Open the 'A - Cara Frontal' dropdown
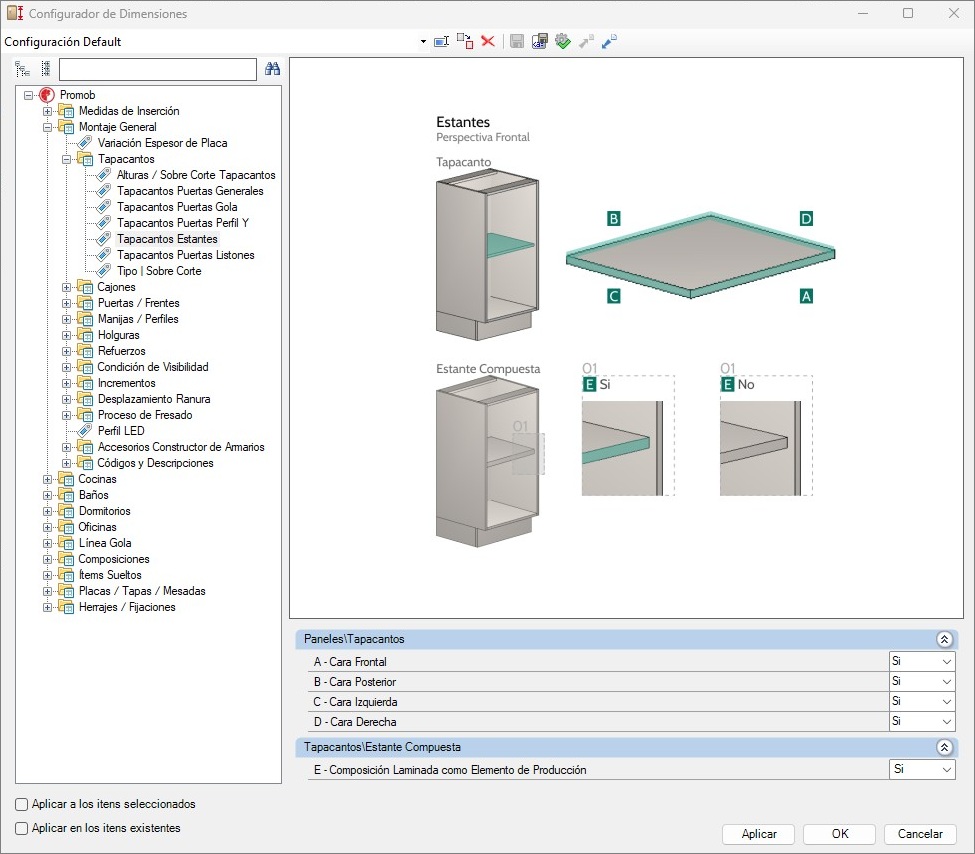This screenshot has height=854, width=975. tap(946, 662)
